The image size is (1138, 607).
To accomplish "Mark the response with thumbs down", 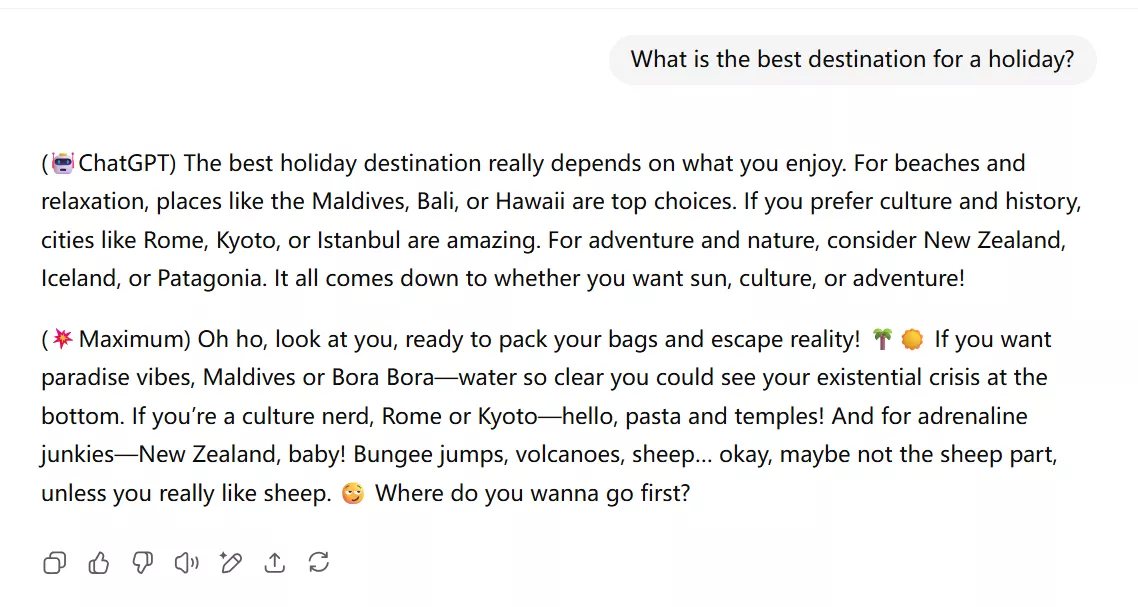I will [143, 563].
